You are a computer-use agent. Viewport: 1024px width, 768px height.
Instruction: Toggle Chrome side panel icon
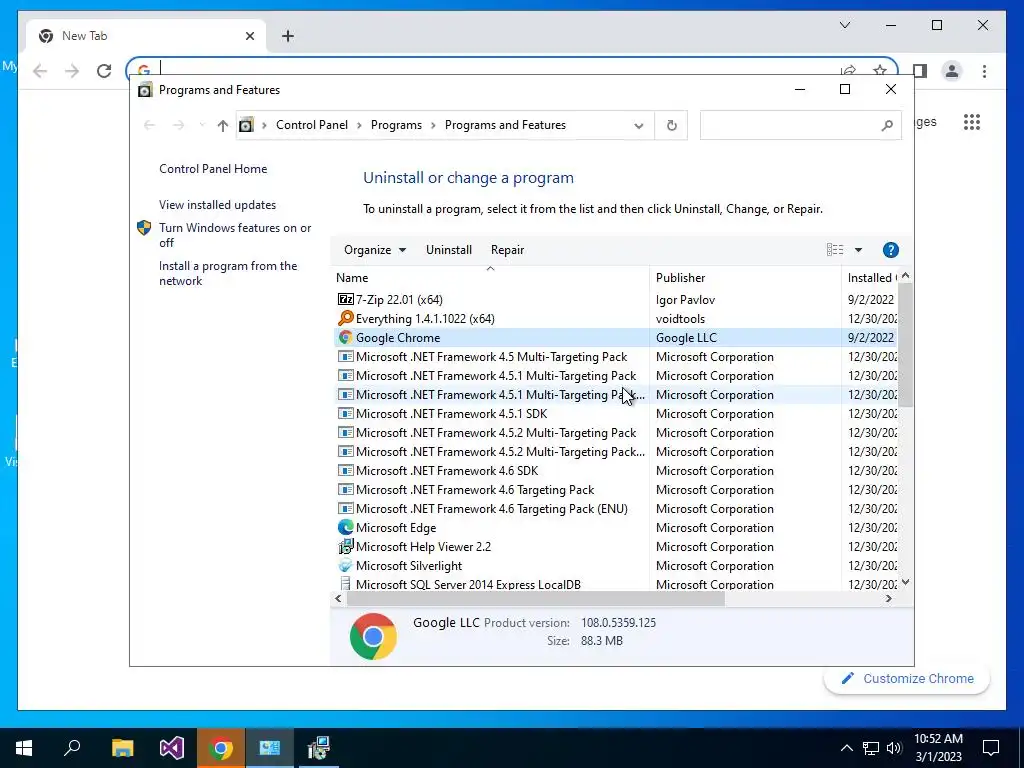click(920, 71)
